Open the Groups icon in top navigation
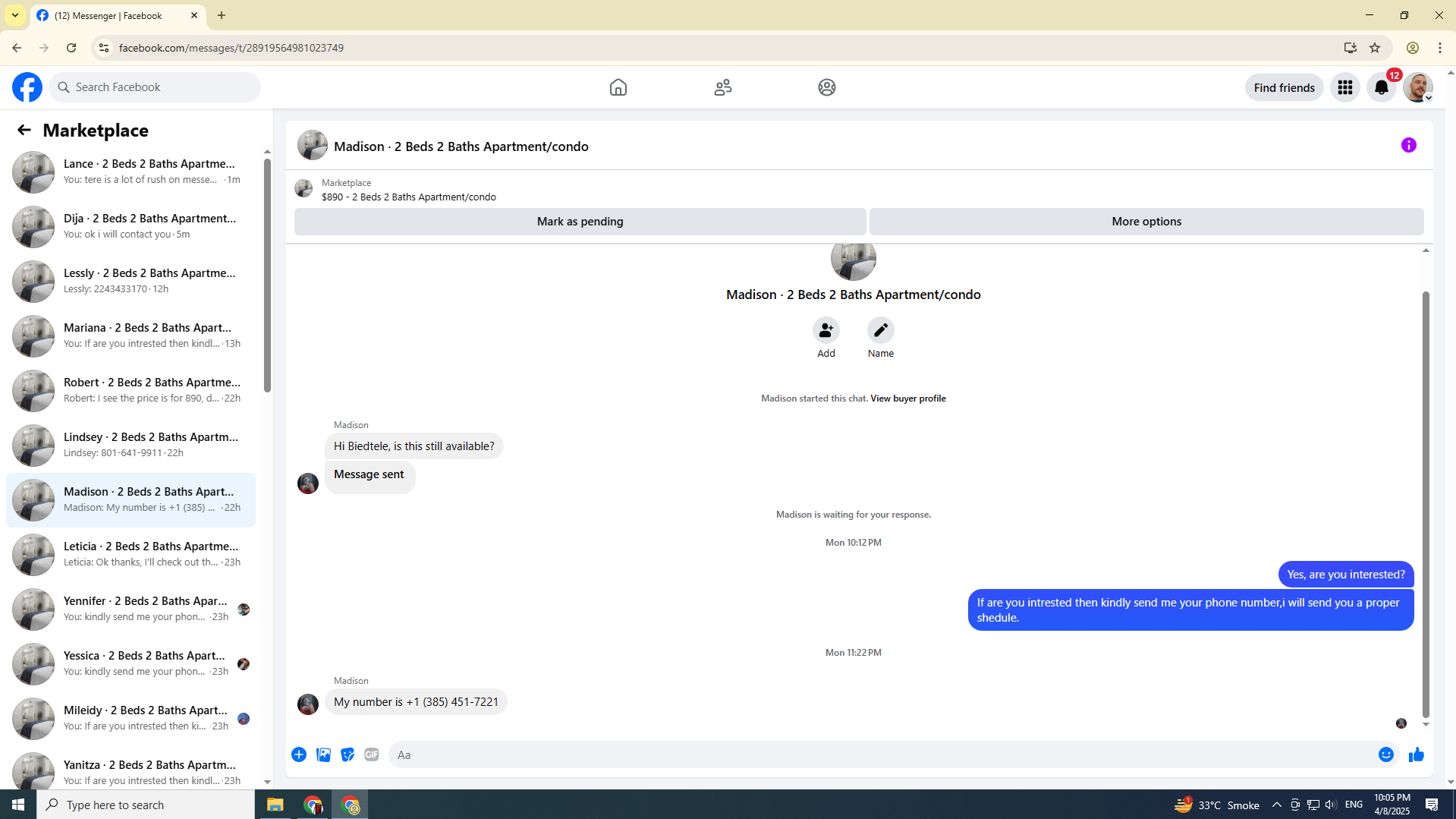The height and width of the screenshot is (819, 1456). (827, 87)
